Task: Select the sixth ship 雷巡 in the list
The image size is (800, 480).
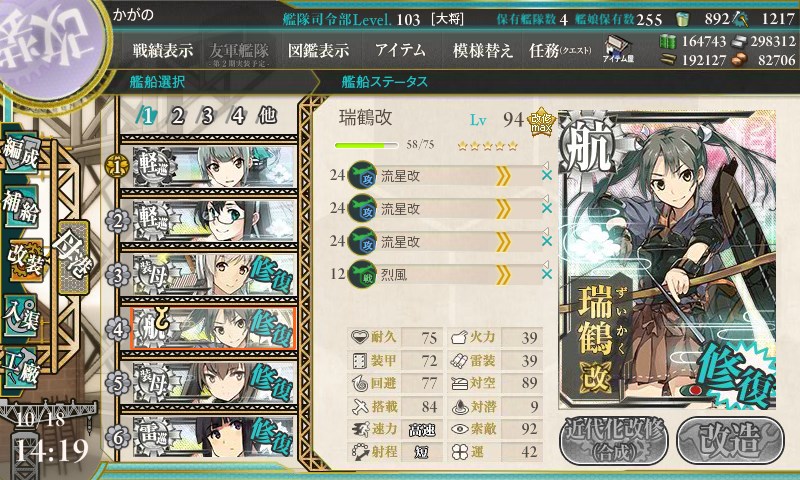Action: click(209, 438)
